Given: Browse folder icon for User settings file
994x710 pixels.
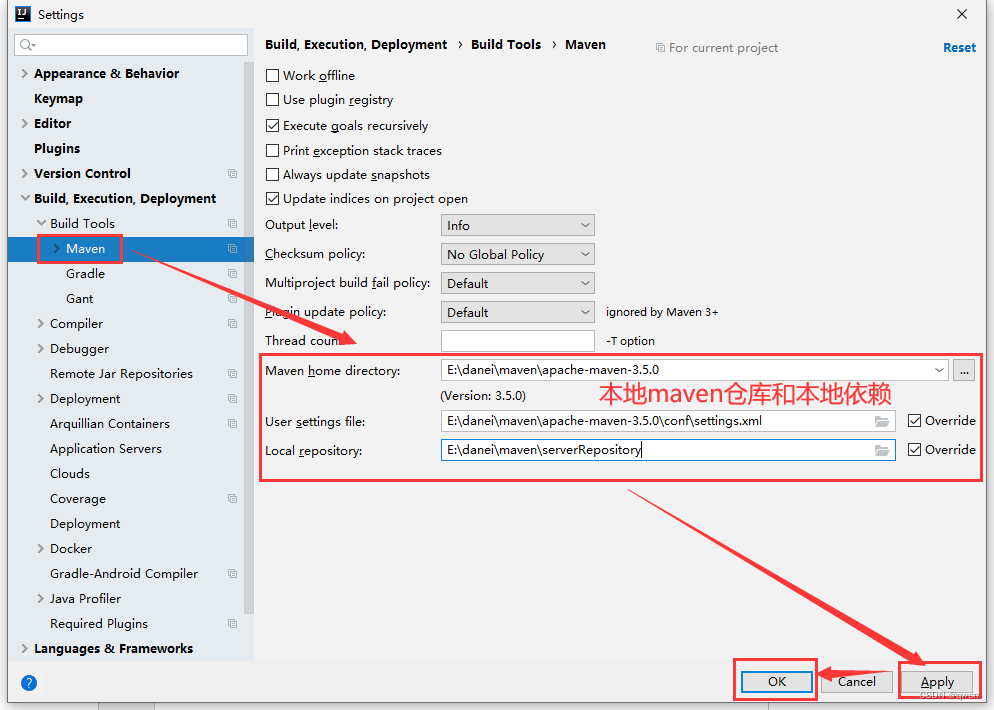Looking at the screenshot, I should point(882,422).
